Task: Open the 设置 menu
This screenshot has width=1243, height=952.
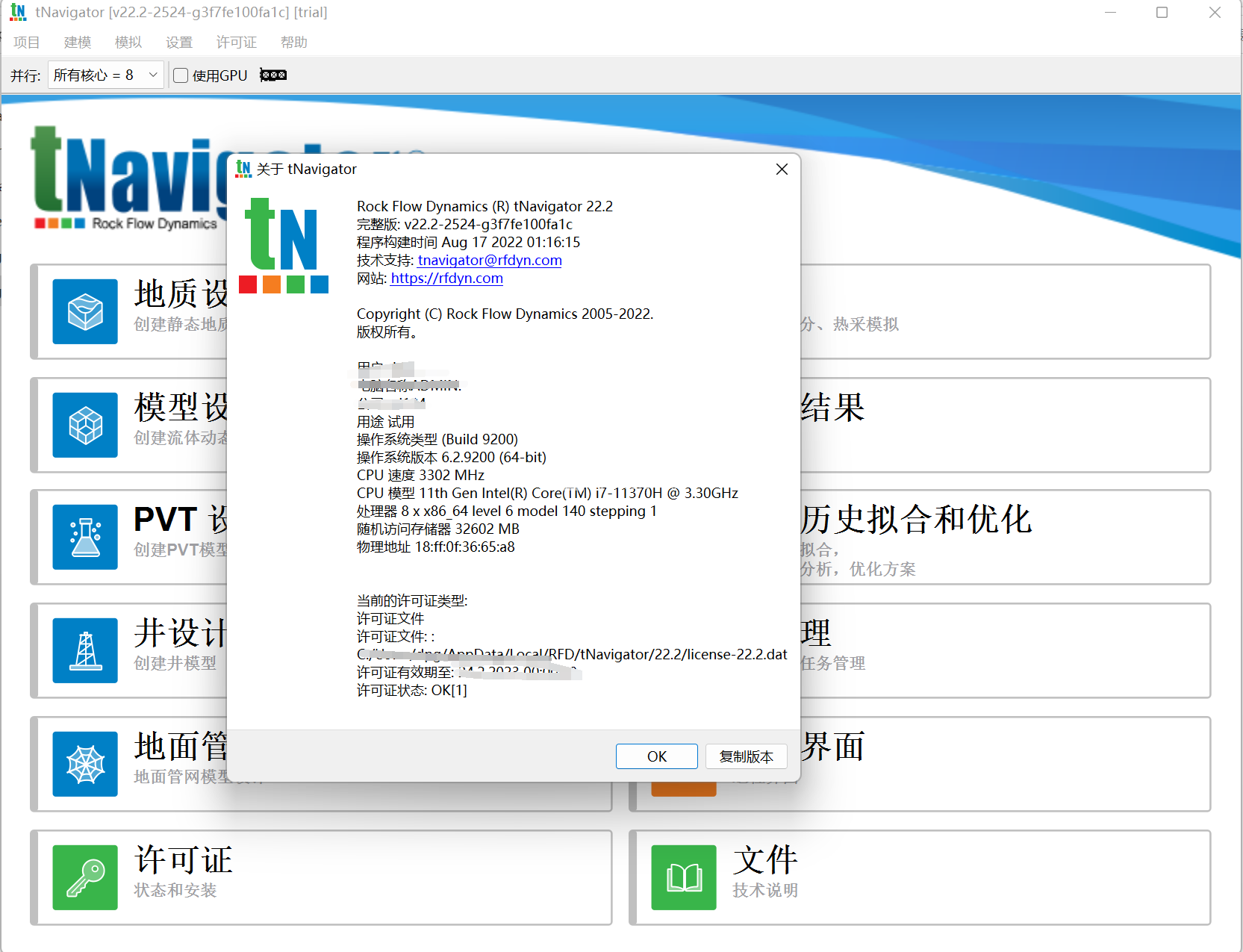Action: [178, 43]
